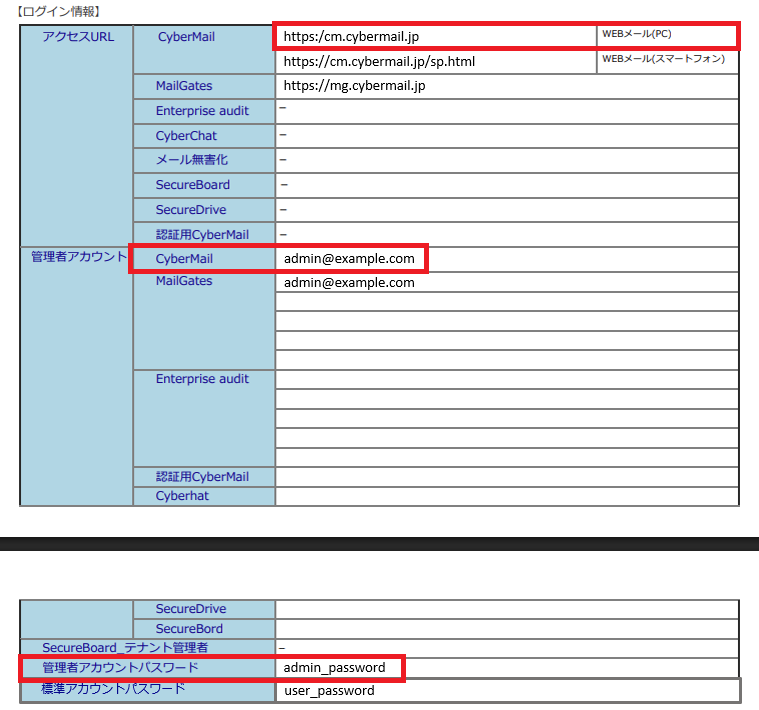The image size is (759, 710).
Task: Click the WEBメール(PC) note cell
Action: pyautogui.click(x=636, y=34)
